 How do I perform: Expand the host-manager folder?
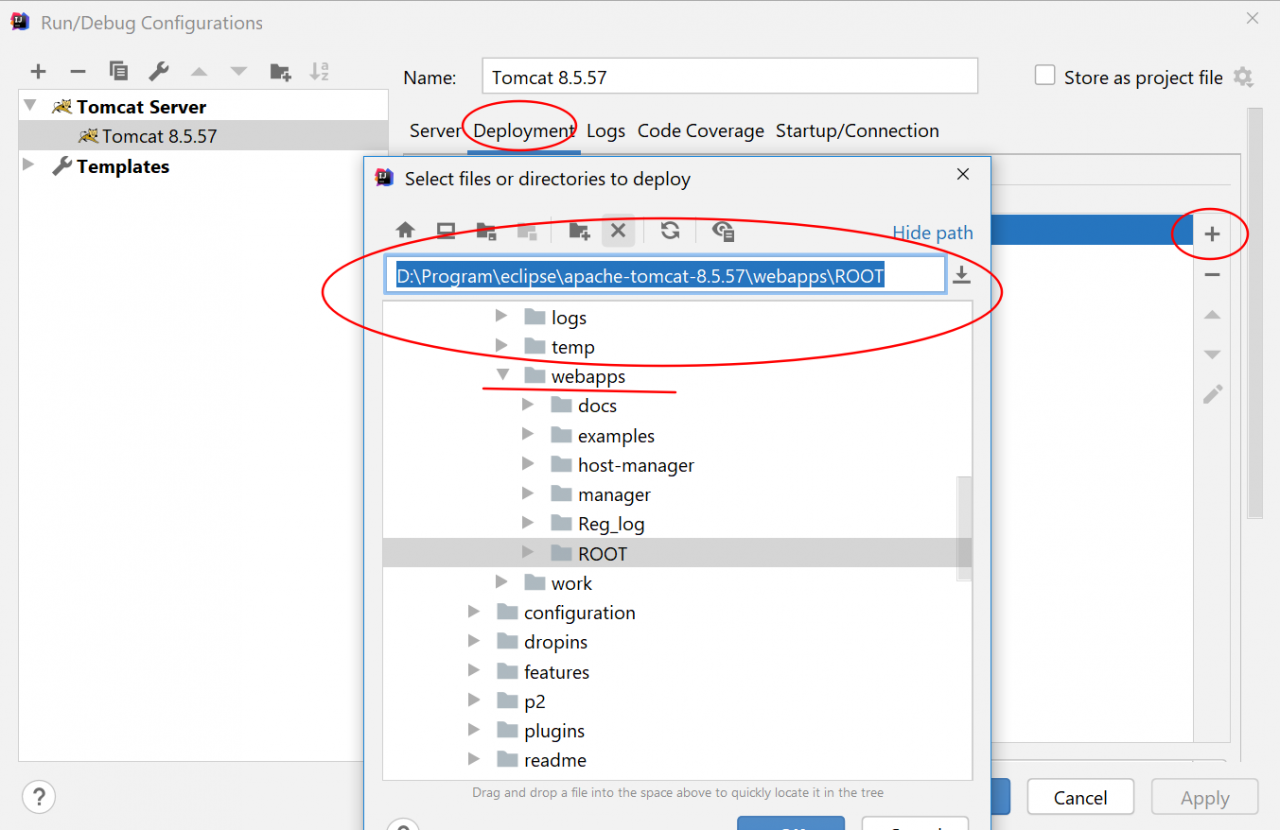coord(528,464)
